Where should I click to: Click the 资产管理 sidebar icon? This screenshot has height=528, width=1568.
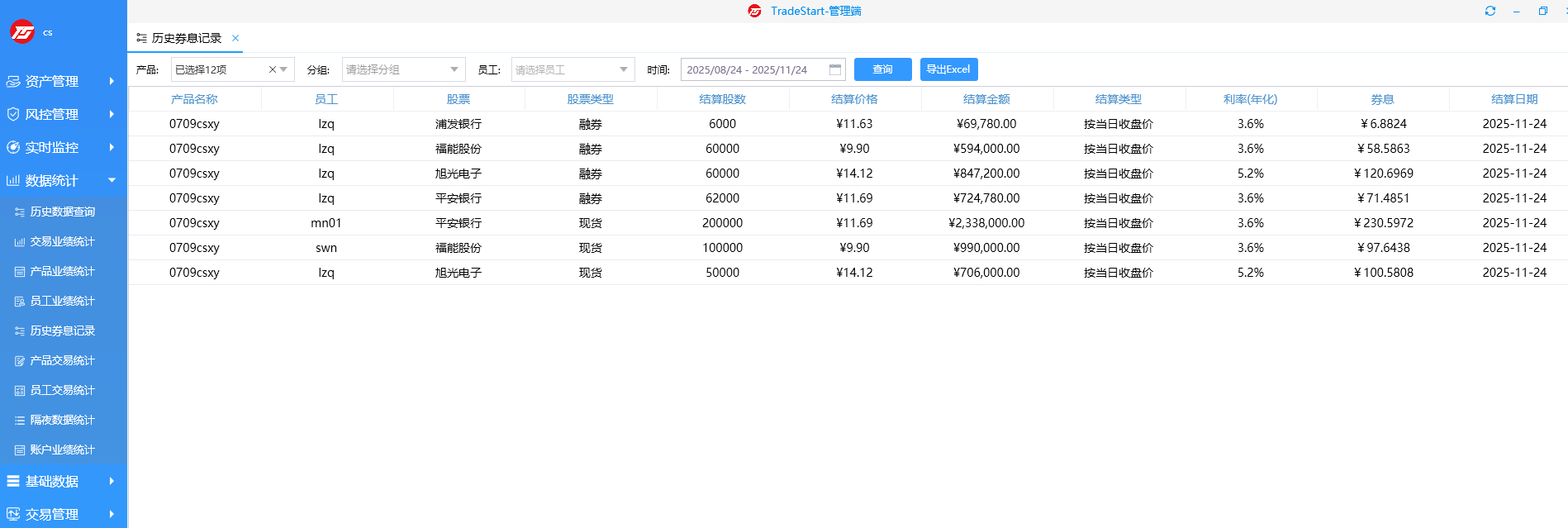pos(13,81)
